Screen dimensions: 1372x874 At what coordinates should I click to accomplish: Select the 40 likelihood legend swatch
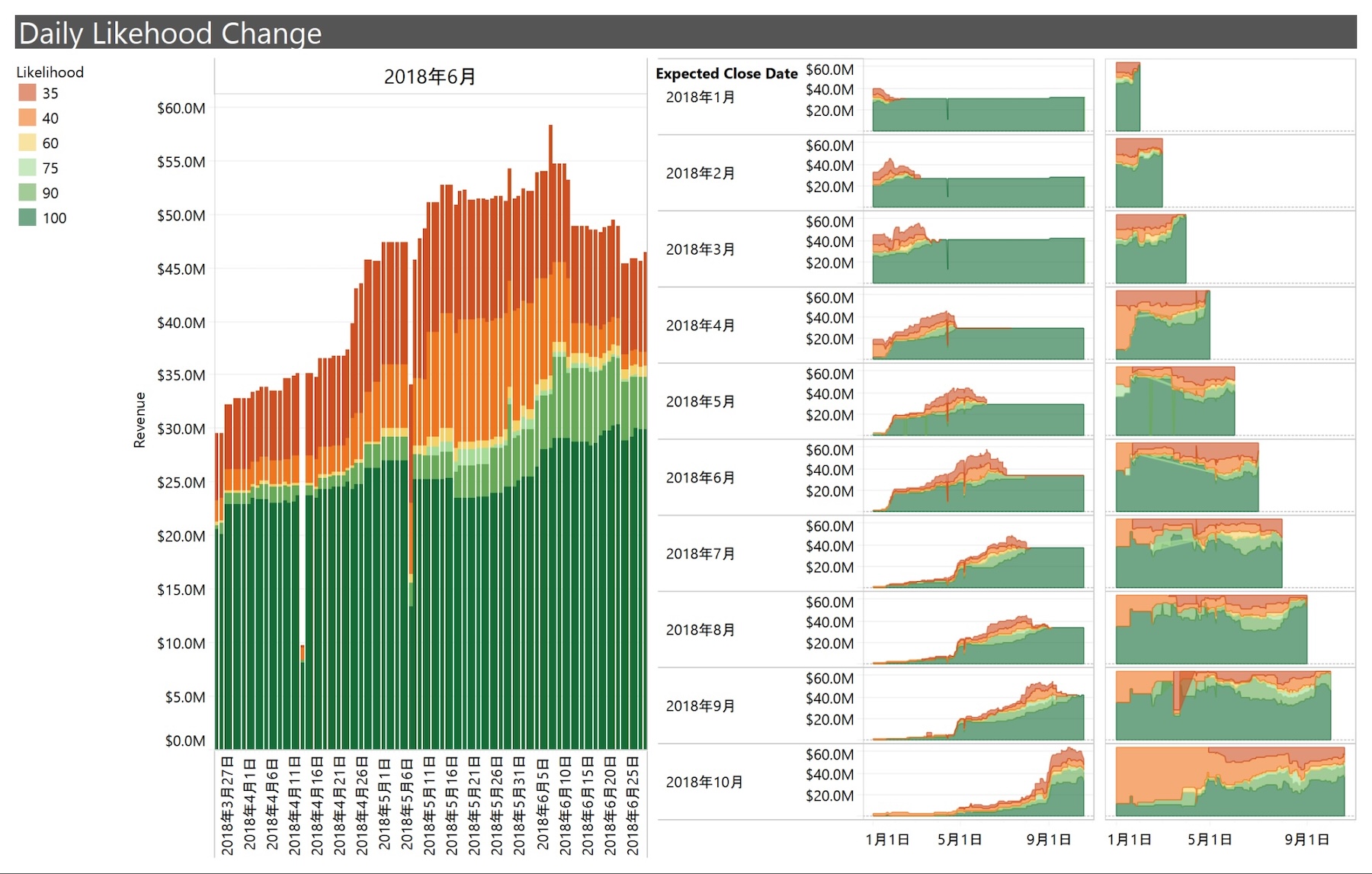[x=27, y=118]
